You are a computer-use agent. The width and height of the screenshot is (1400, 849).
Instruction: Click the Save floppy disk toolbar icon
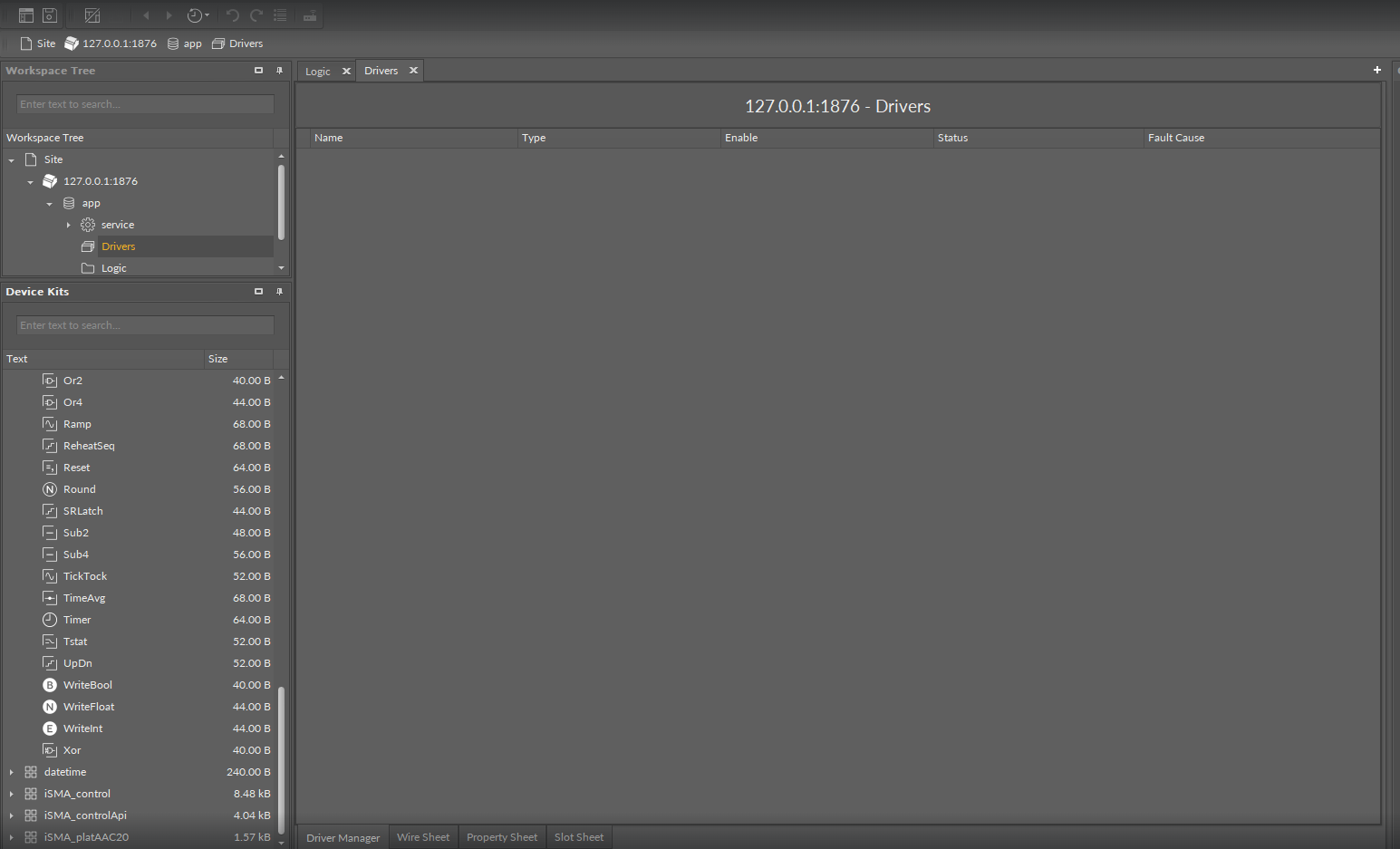(x=50, y=15)
